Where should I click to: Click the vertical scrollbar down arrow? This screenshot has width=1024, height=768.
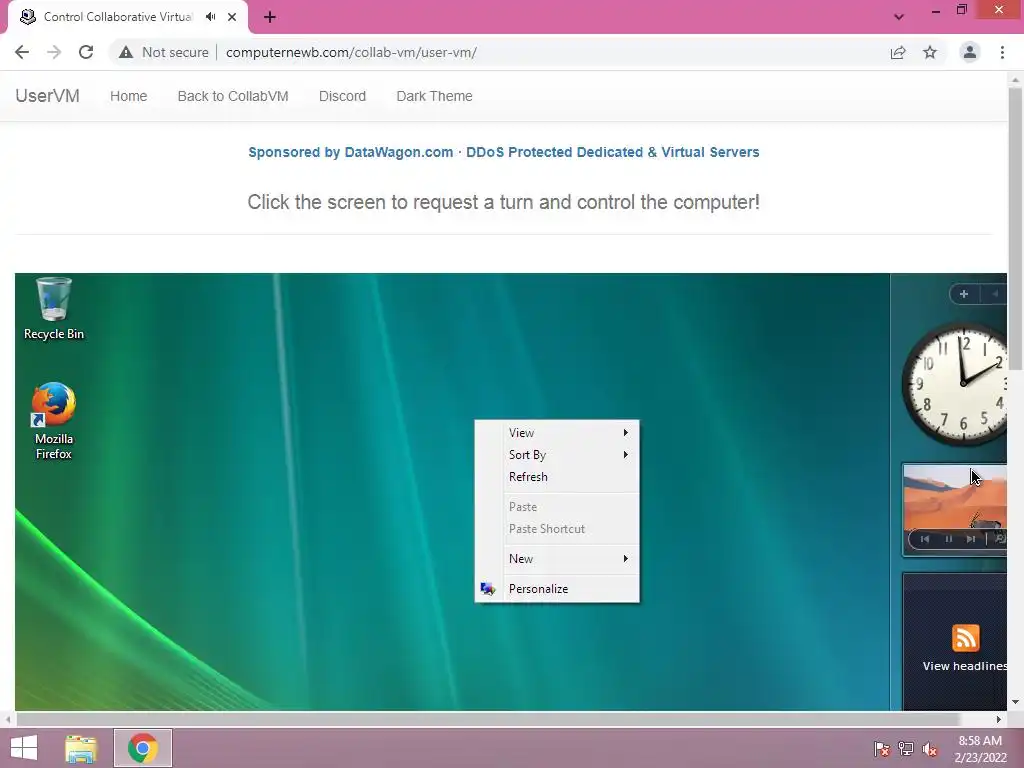(x=1015, y=702)
